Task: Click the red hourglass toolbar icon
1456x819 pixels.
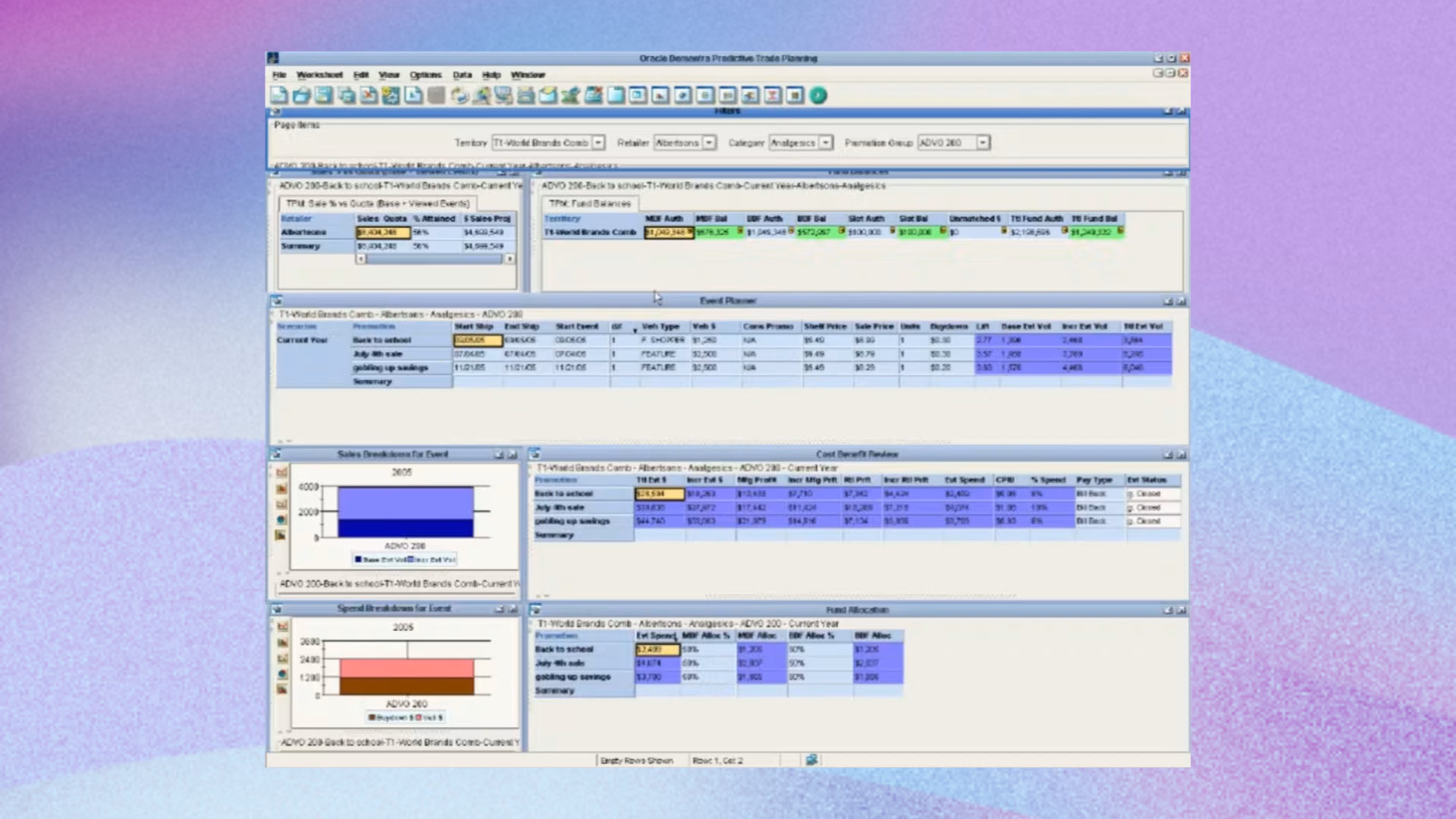Action: (773, 96)
